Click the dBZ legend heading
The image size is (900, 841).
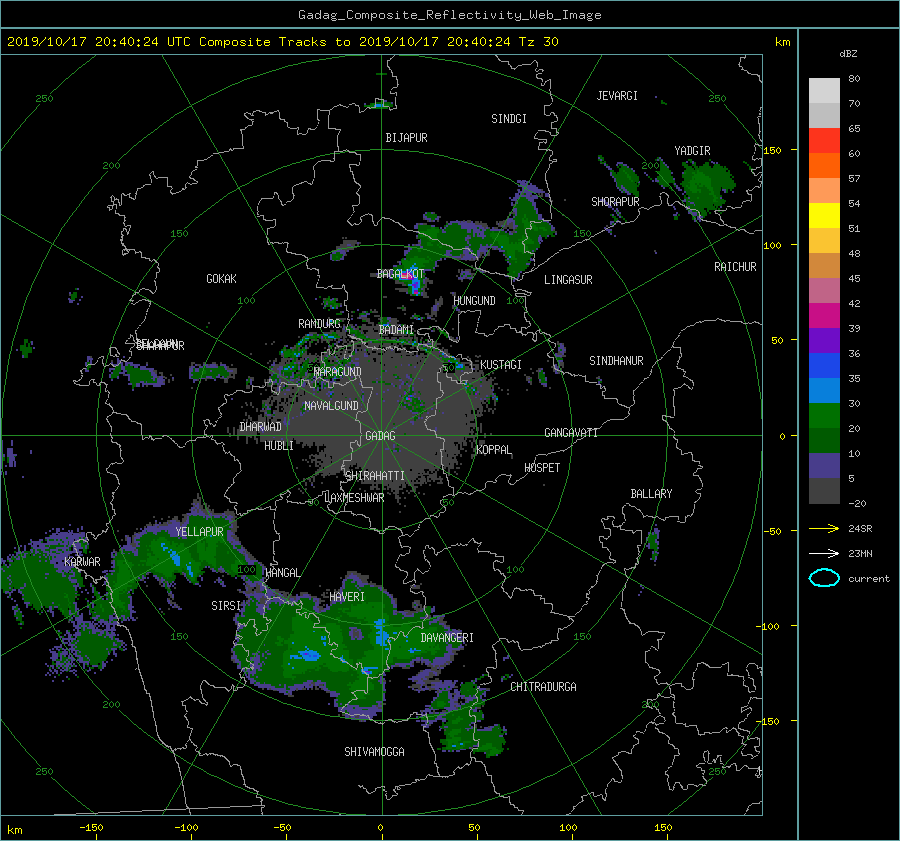click(x=848, y=54)
